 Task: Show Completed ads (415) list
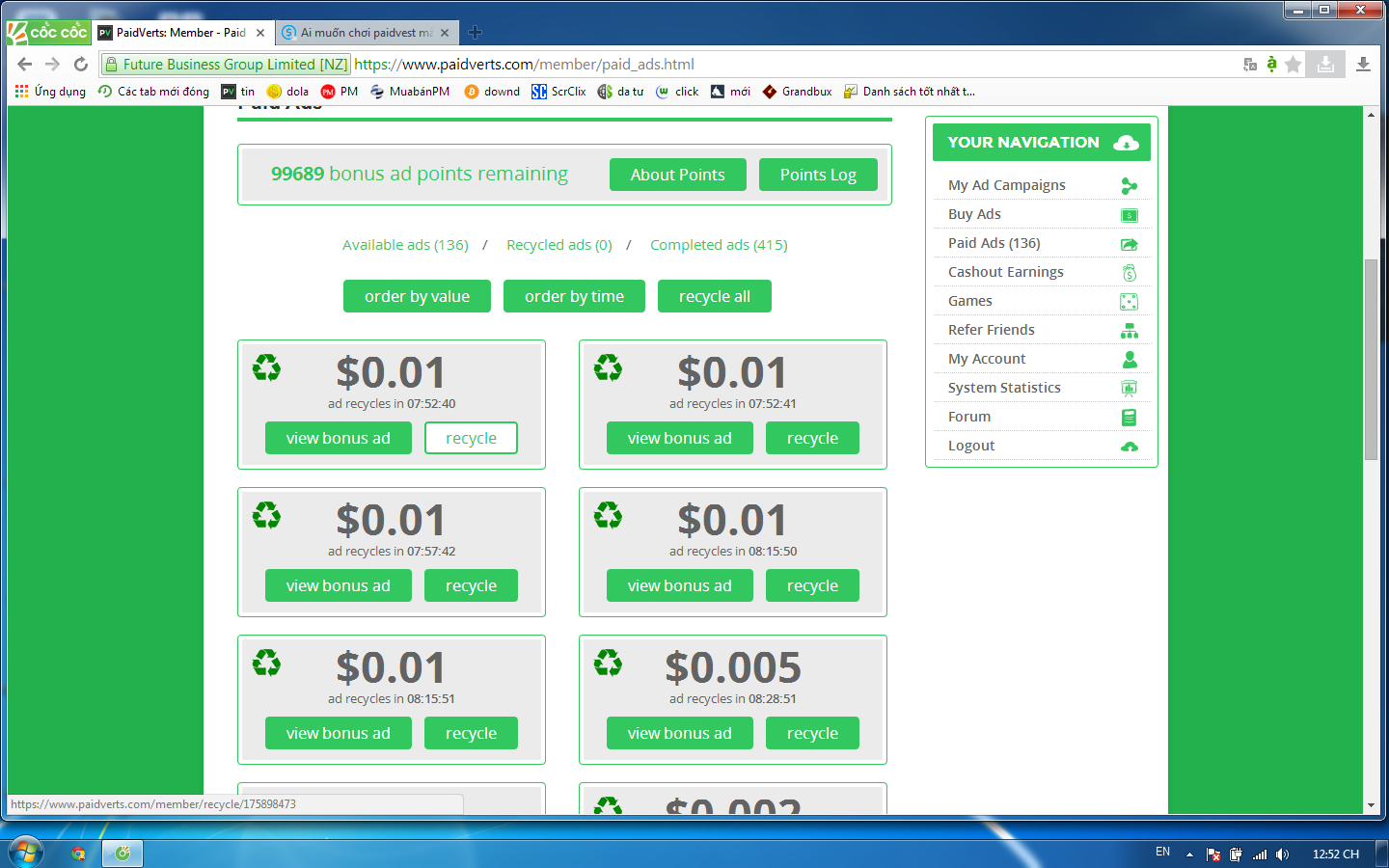[x=719, y=245]
